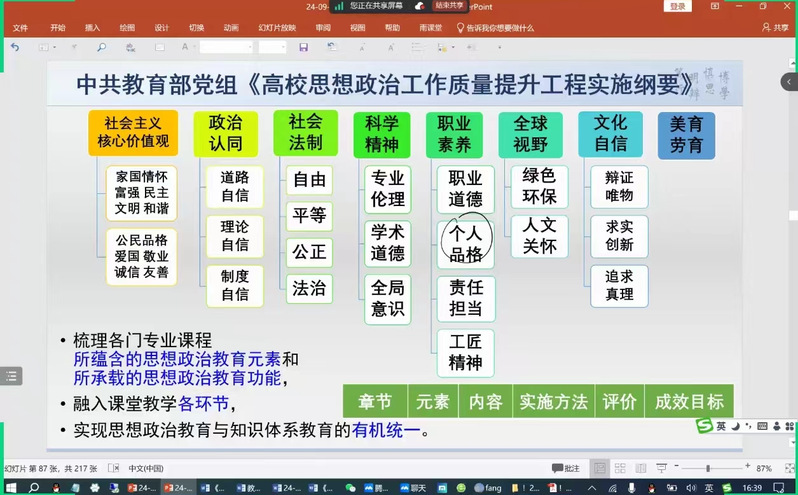Click Normal view icon in status bar
This screenshot has width=798, height=495.
click(599, 468)
